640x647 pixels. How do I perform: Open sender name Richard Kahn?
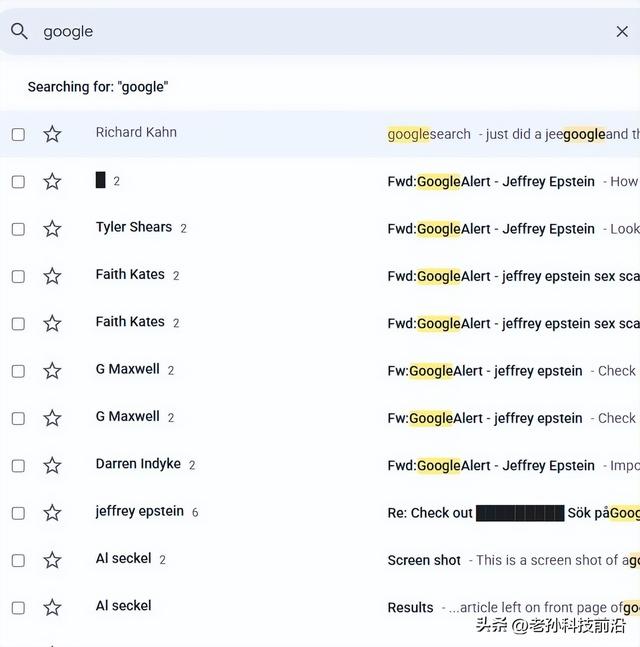136,132
